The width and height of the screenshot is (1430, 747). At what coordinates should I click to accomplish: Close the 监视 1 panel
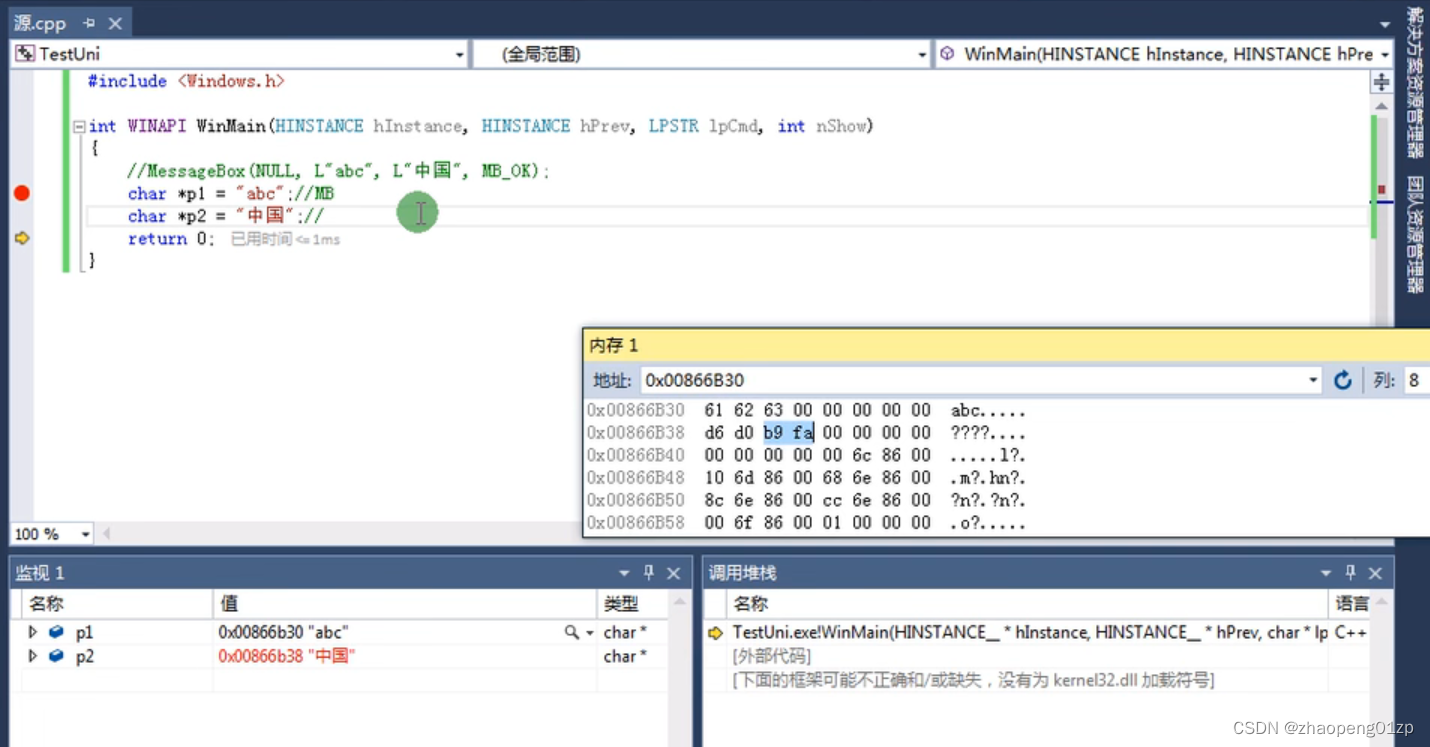tap(673, 573)
